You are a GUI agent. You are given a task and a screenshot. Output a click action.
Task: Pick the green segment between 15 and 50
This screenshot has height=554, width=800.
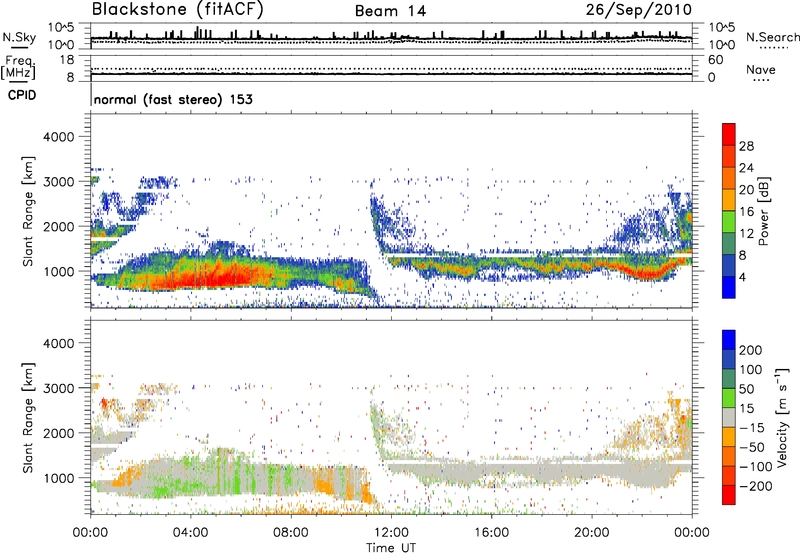pos(729,398)
